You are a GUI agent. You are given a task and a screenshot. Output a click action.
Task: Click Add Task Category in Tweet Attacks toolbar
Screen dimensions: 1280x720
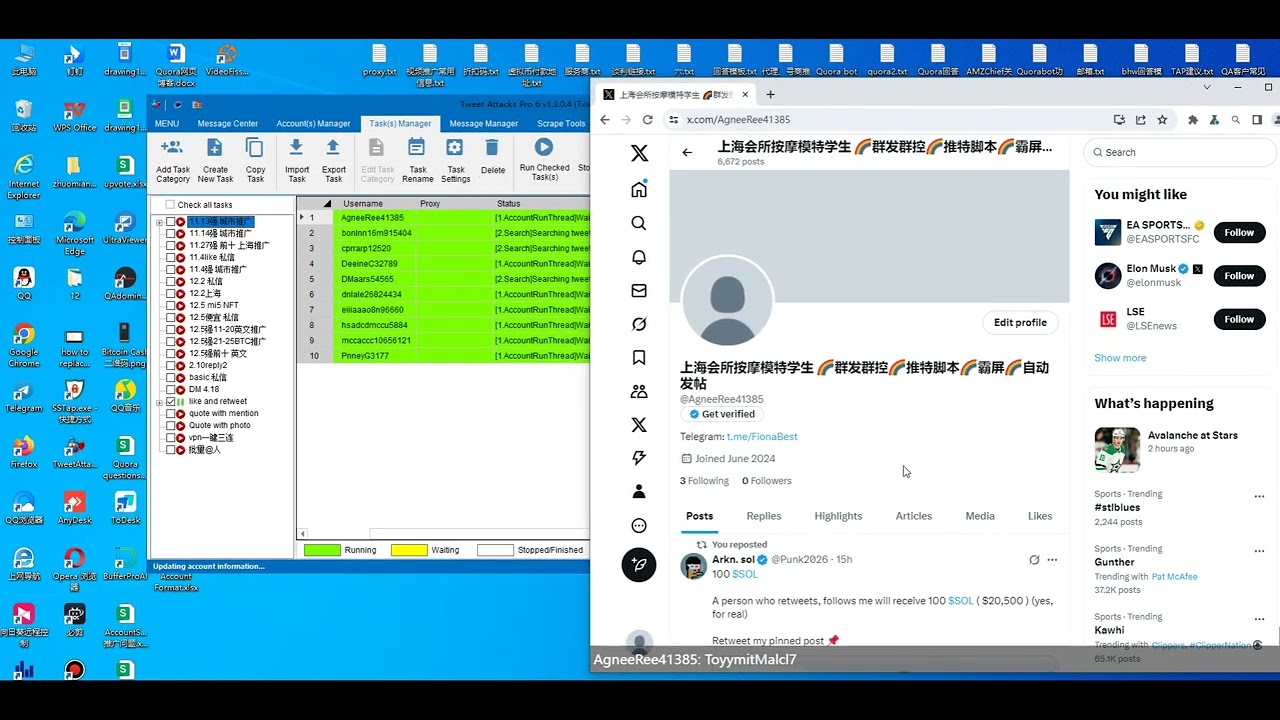click(172, 161)
